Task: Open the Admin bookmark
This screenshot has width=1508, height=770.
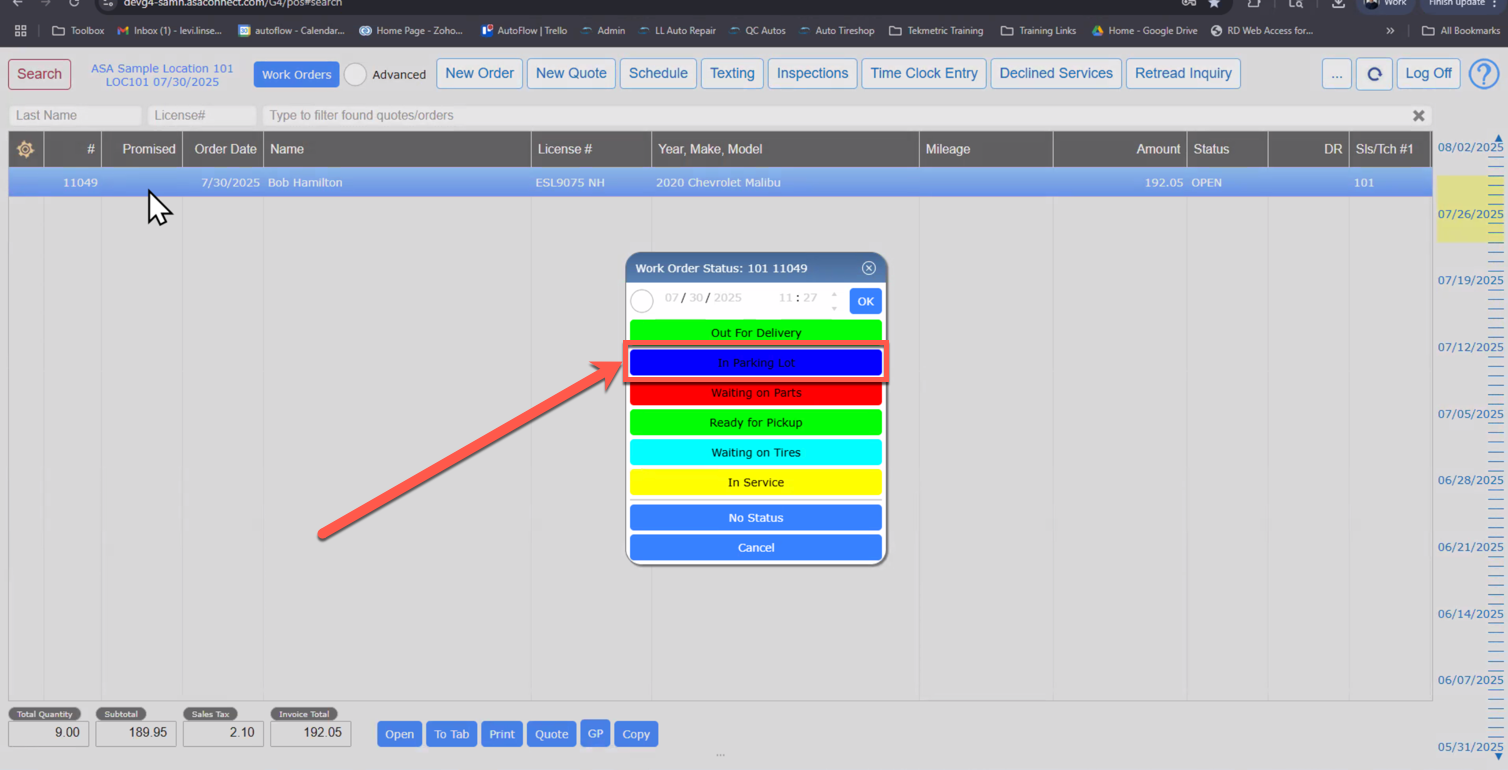Action: coord(603,31)
